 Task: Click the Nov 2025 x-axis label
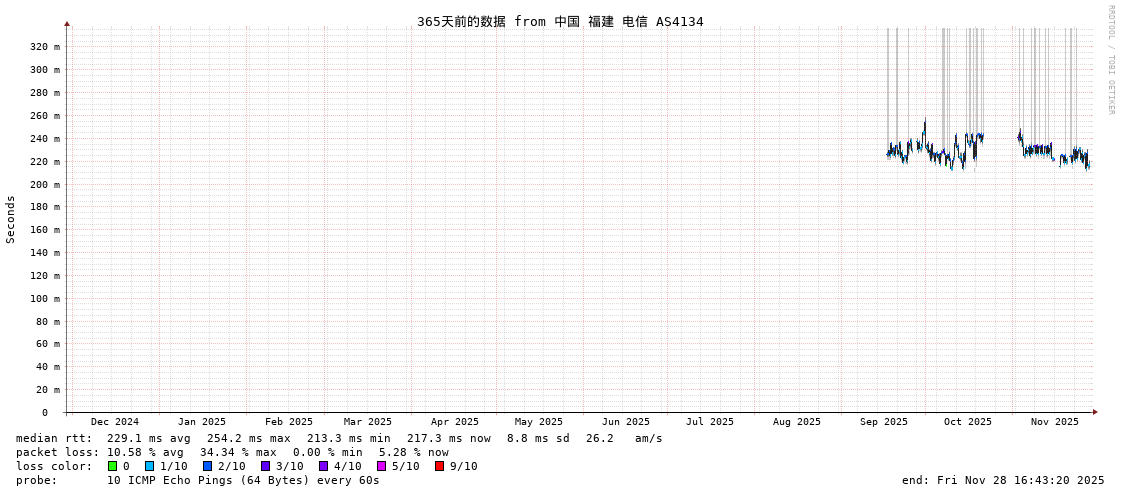coord(1055,422)
